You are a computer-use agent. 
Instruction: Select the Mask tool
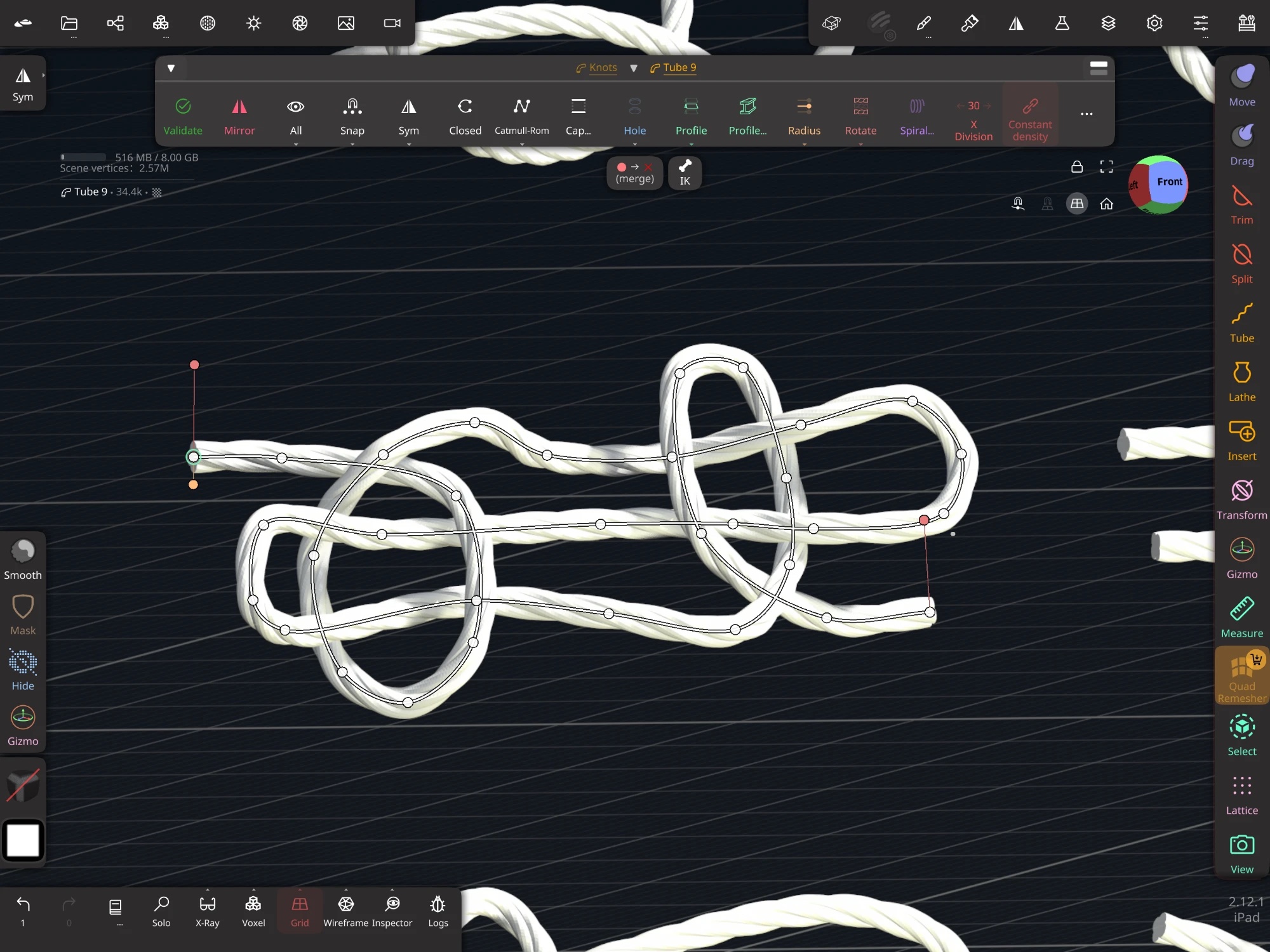[23, 614]
